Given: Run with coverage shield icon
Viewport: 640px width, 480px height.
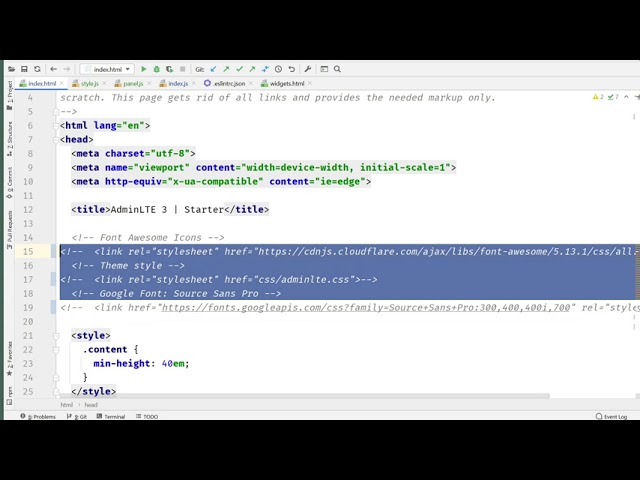Looking at the screenshot, I should tap(169, 69).
